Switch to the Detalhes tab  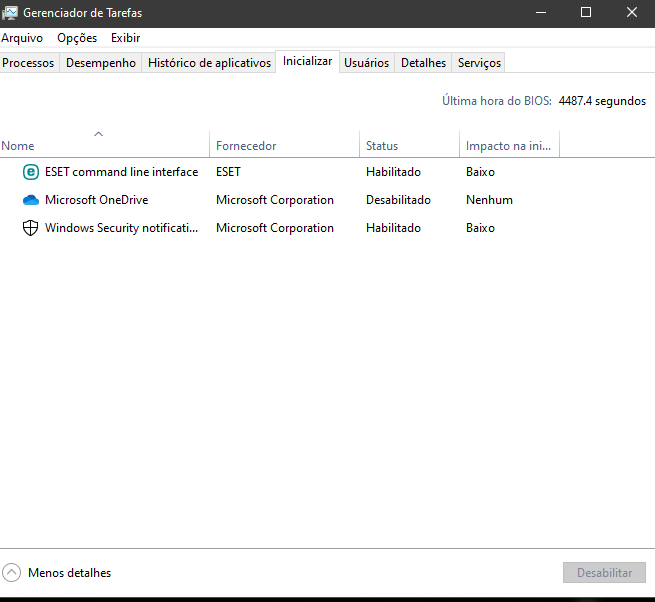pos(424,63)
